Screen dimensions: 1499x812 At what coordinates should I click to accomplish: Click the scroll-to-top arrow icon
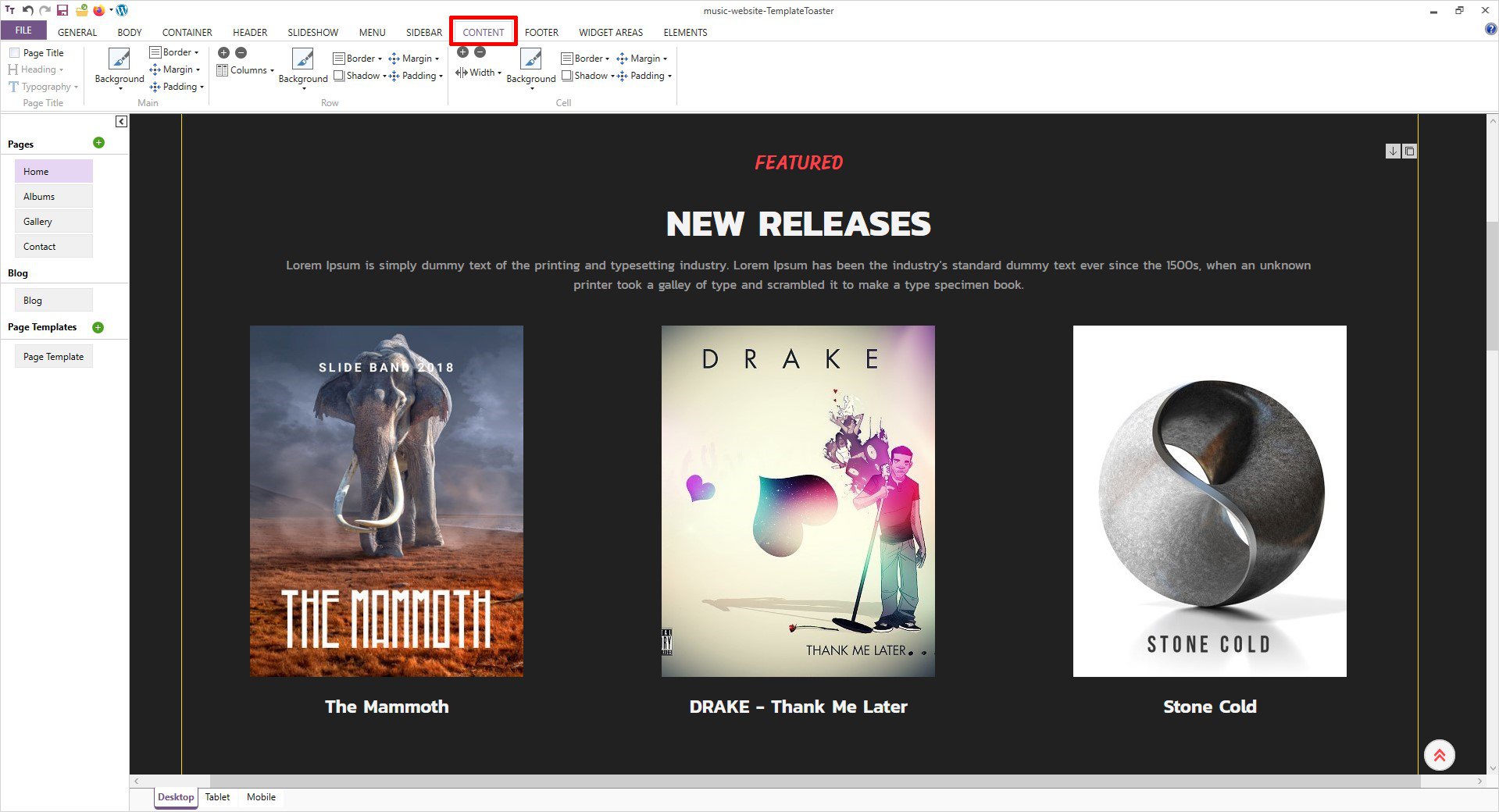click(1439, 755)
